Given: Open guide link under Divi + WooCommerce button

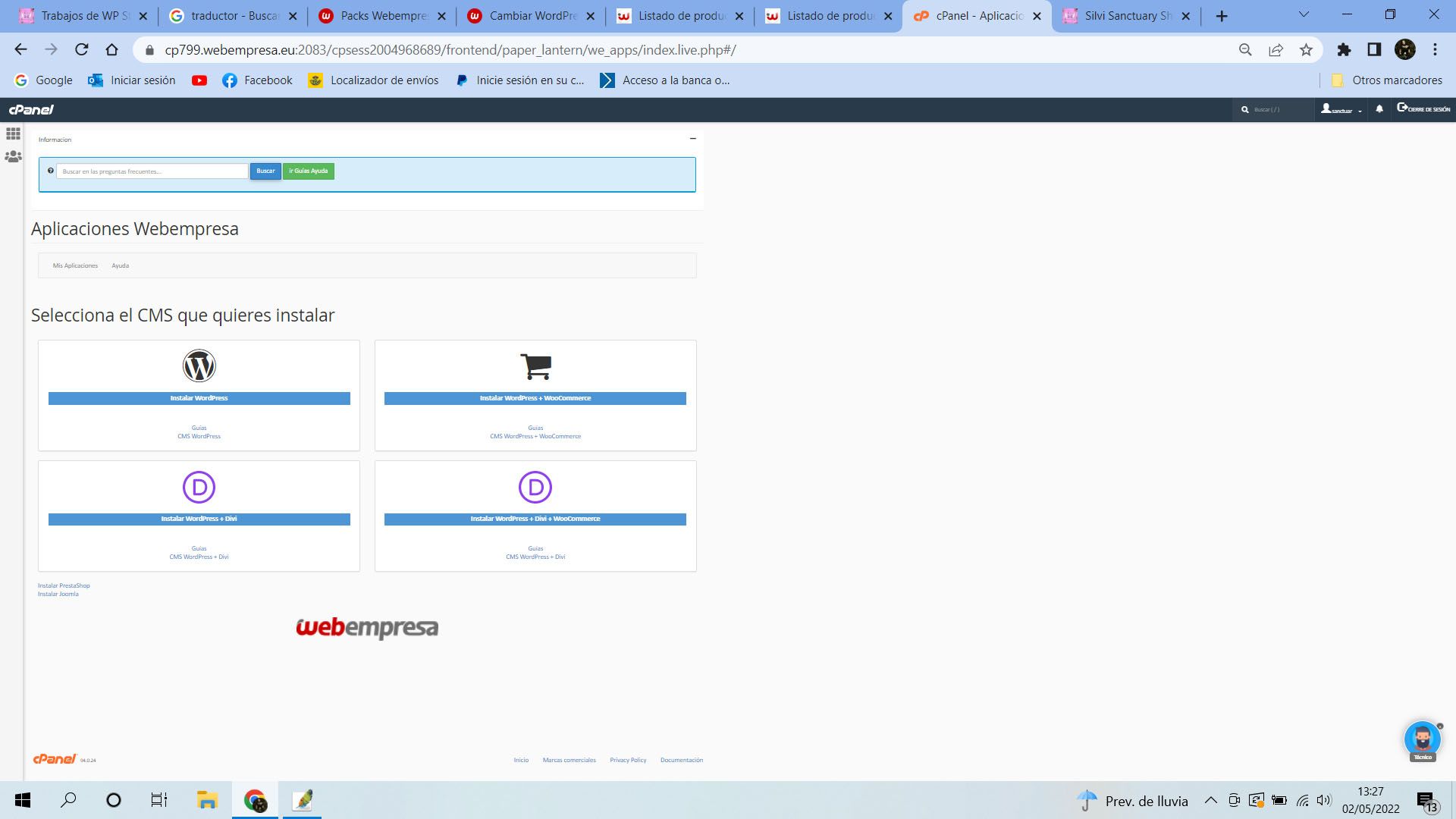Looking at the screenshot, I should point(535,557).
